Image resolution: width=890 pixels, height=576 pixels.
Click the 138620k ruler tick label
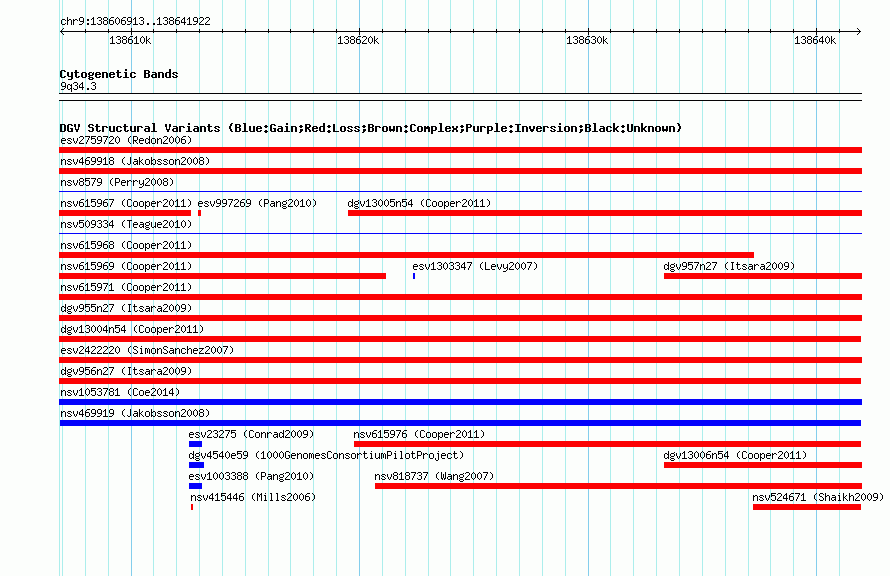358,40
